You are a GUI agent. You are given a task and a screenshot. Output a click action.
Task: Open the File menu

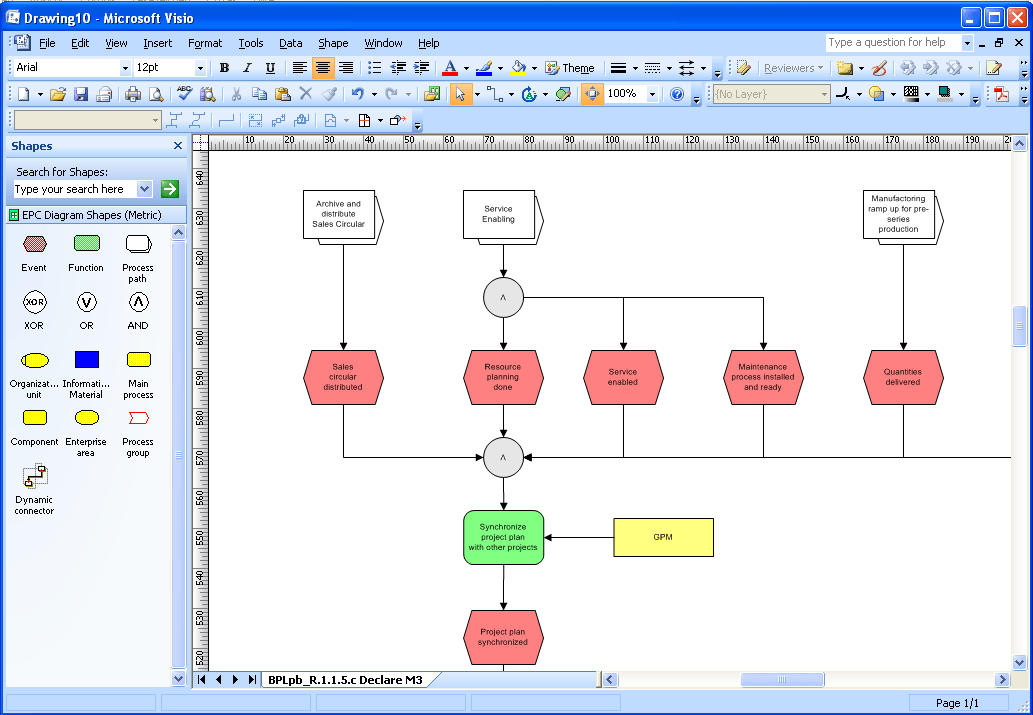point(47,43)
